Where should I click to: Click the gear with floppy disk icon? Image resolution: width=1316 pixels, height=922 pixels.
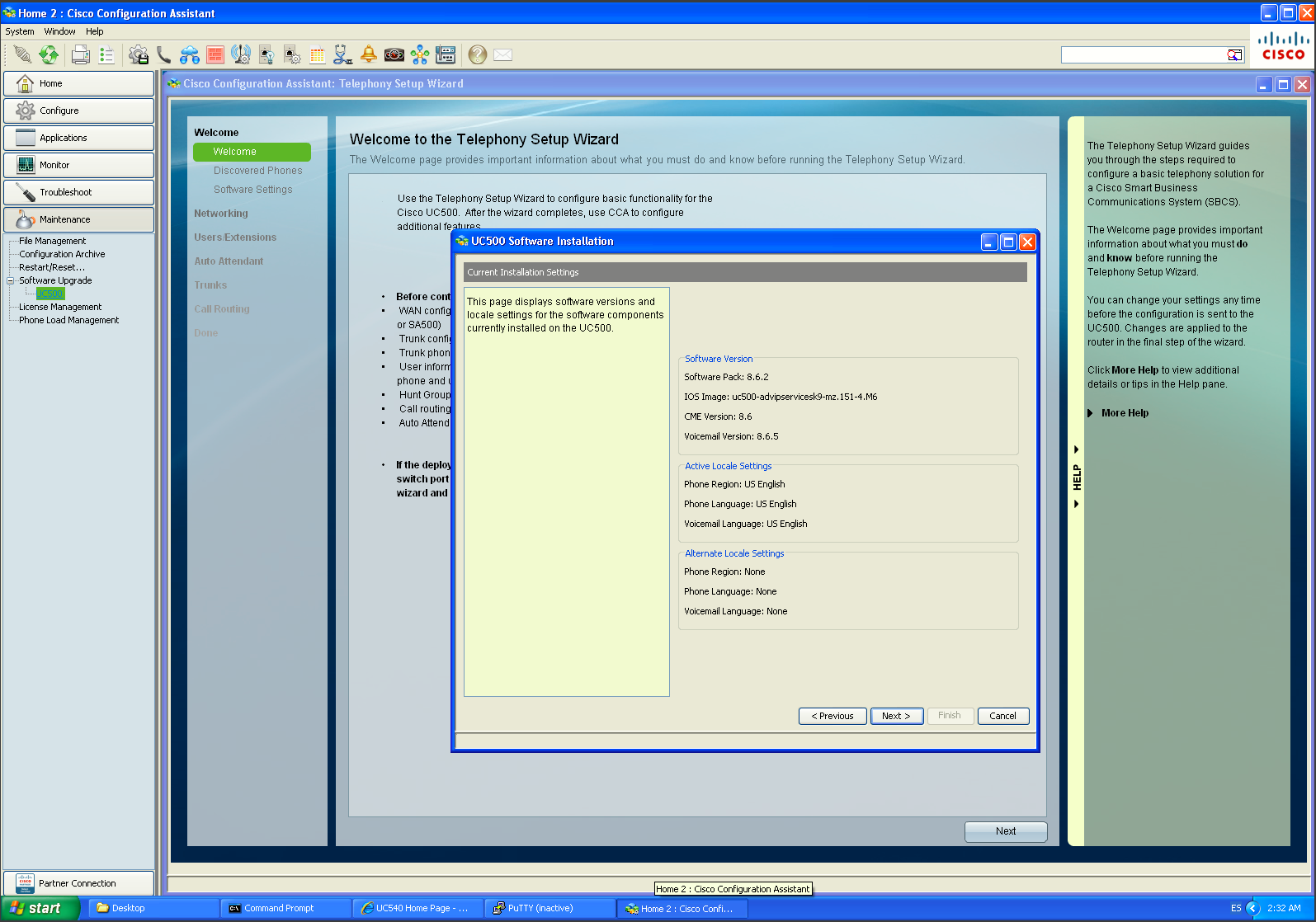click(139, 54)
